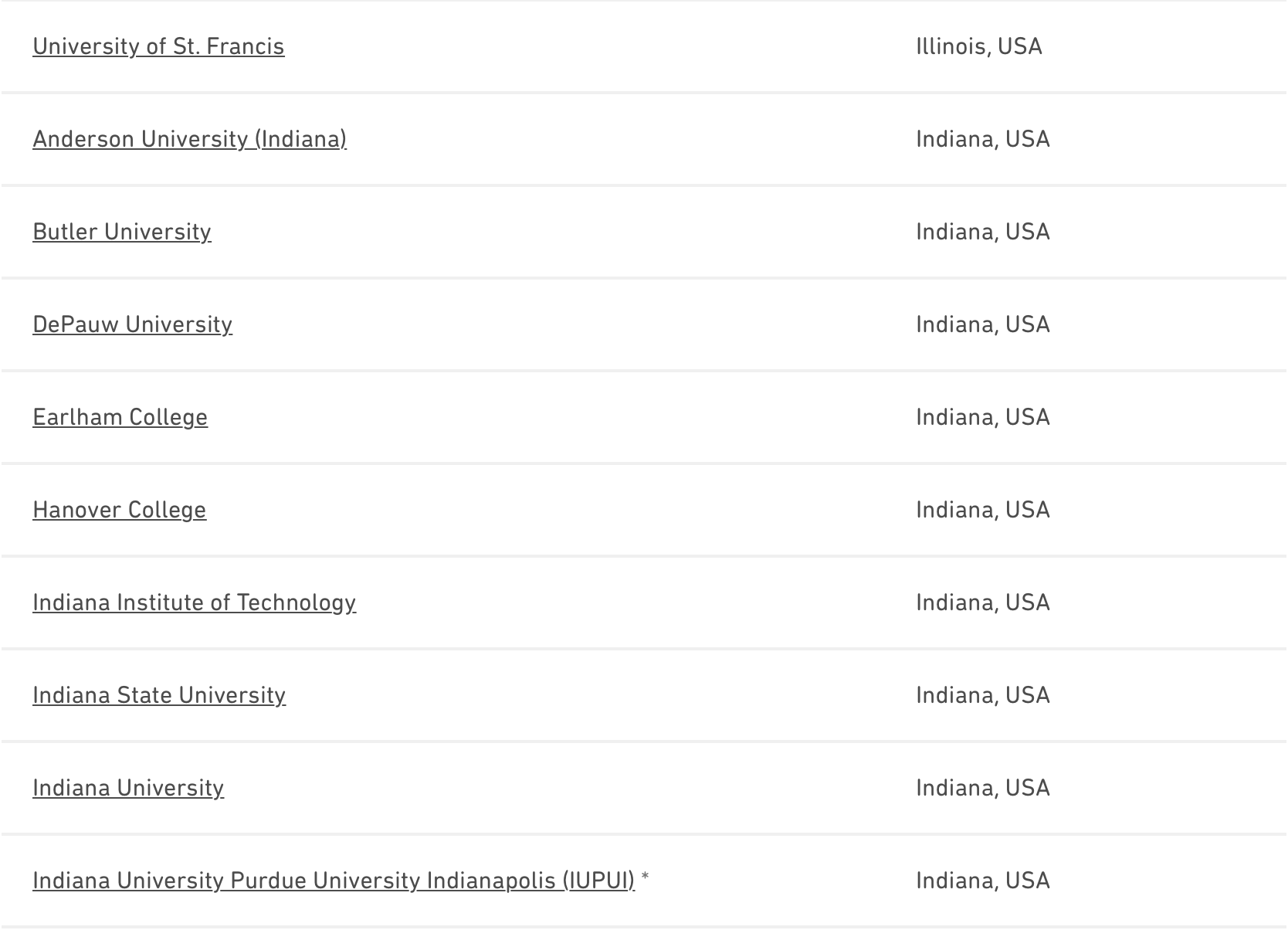The height and width of the screenshot is (930, 1288).
Task: Open the Butler University link
Action: (x=122, y=232)
